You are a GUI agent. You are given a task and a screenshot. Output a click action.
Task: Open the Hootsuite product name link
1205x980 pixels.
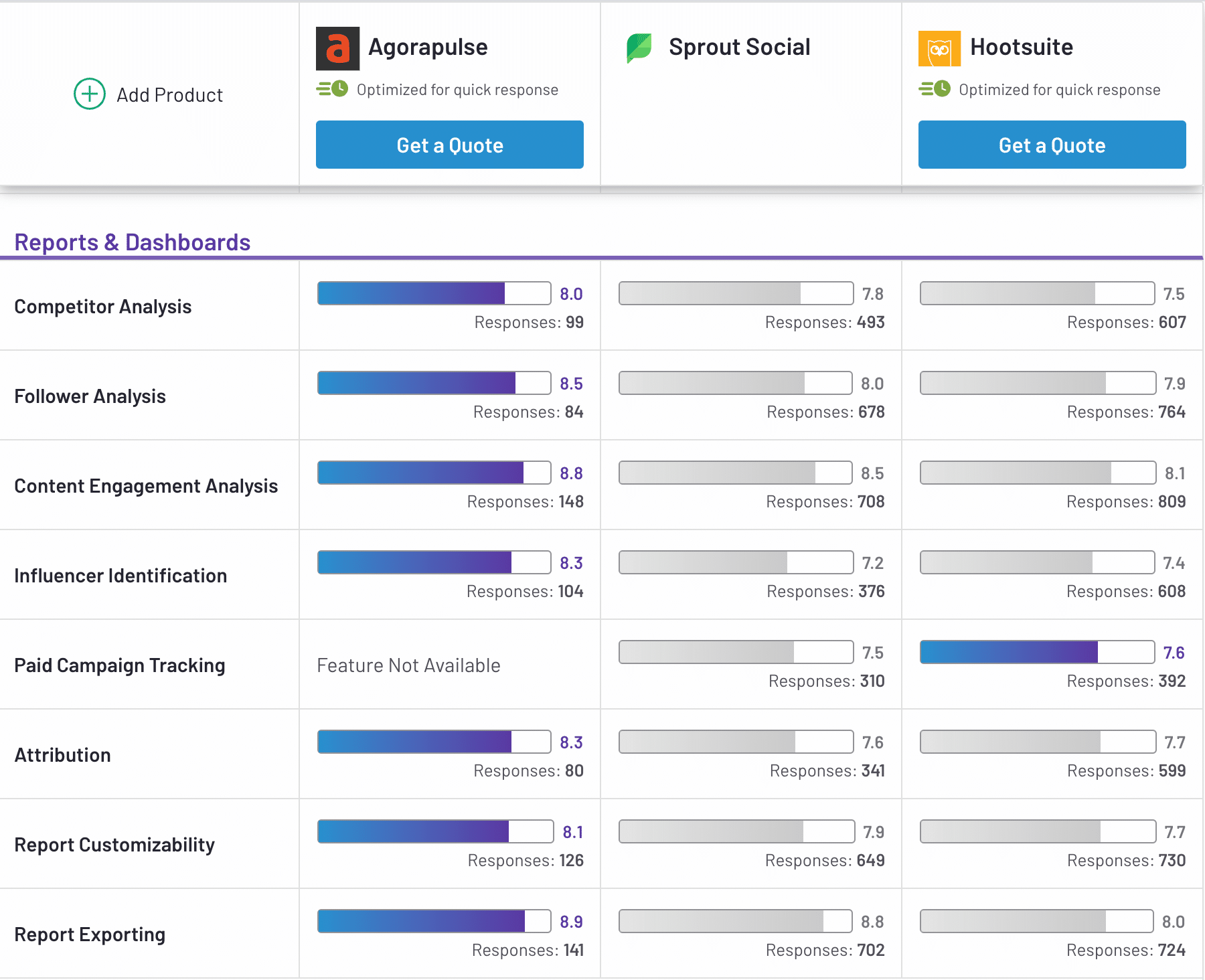(x=1021, y=48)
